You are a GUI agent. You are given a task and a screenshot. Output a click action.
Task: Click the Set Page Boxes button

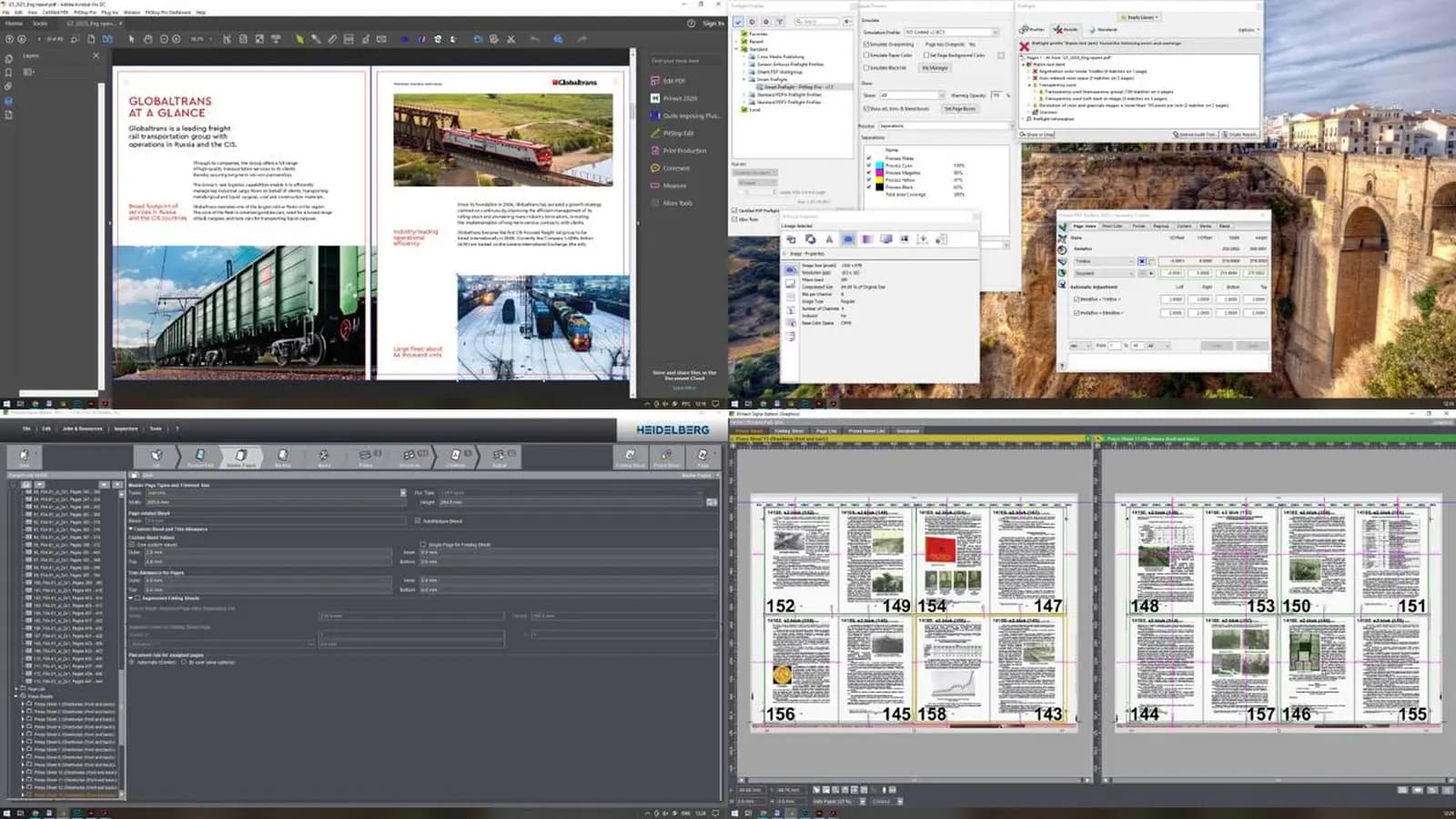pyautogui.click(x=959, y=108)
